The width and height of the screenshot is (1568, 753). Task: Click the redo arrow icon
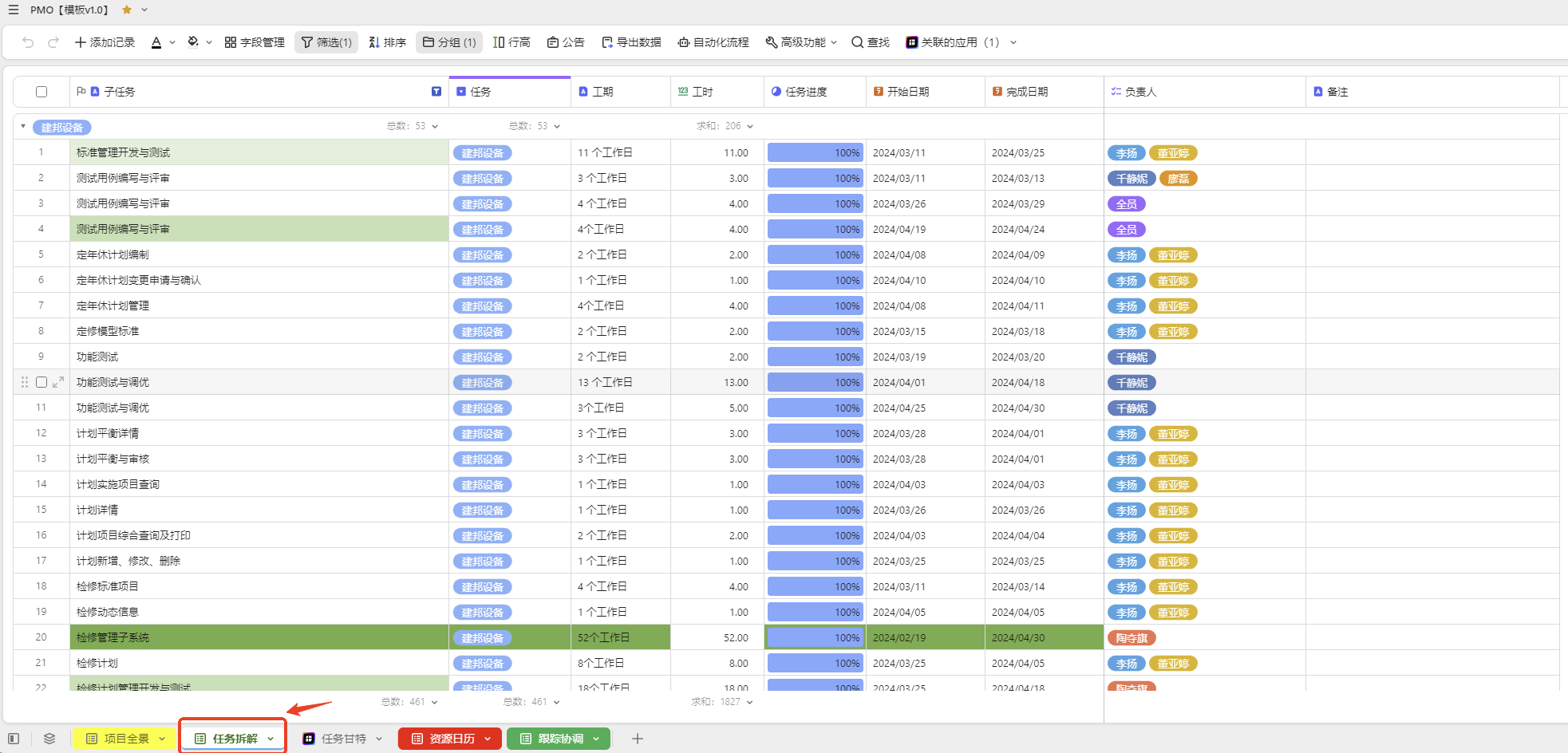[x=53, y=42]
